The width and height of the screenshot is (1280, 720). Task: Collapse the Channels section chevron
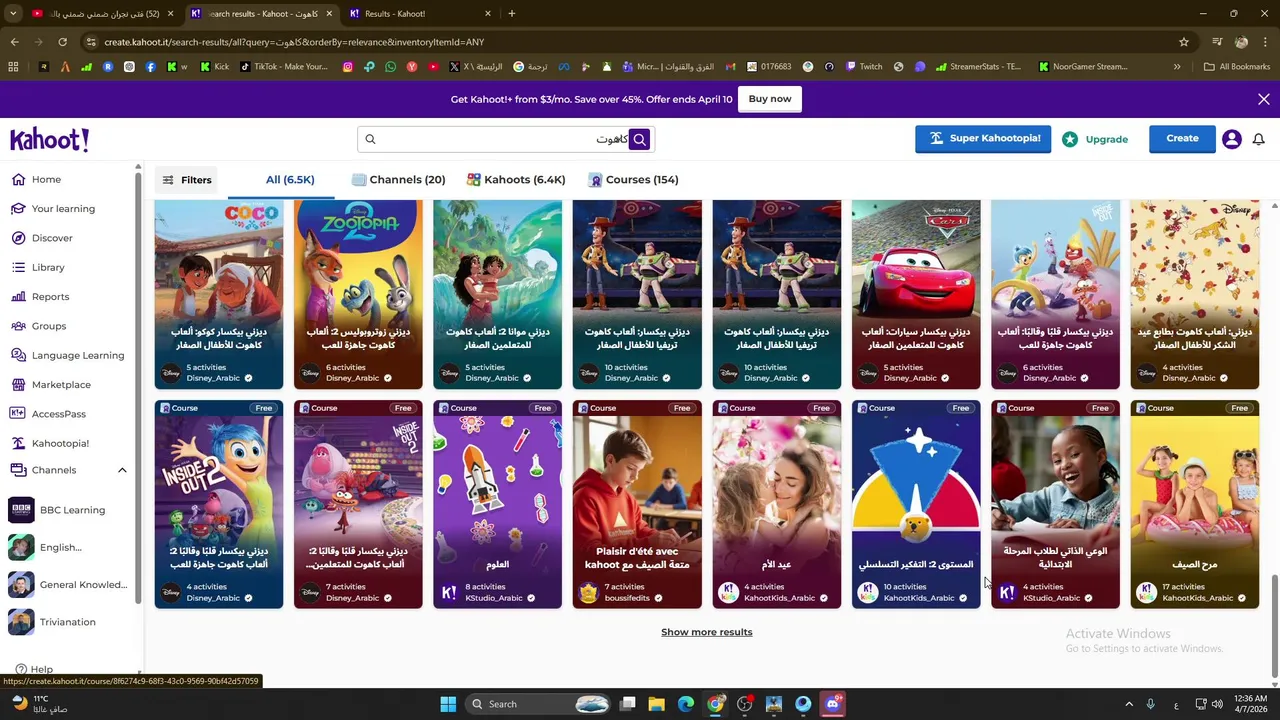[x=122, y=470]
